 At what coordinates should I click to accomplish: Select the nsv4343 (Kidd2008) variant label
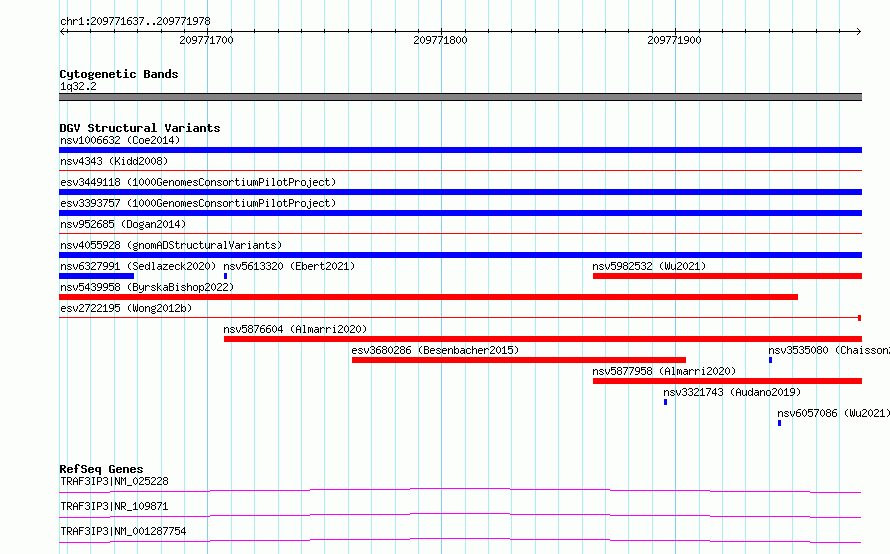click(114, 161)
